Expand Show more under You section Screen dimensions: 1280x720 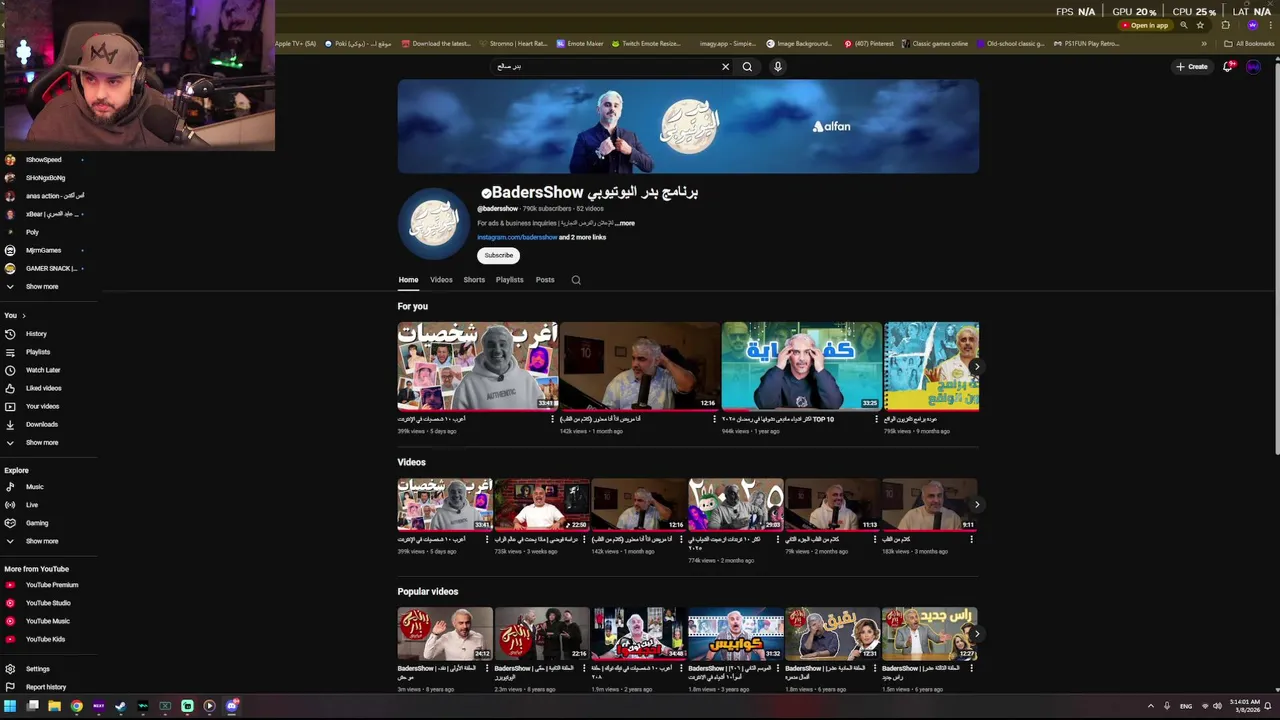coord(42,443)
